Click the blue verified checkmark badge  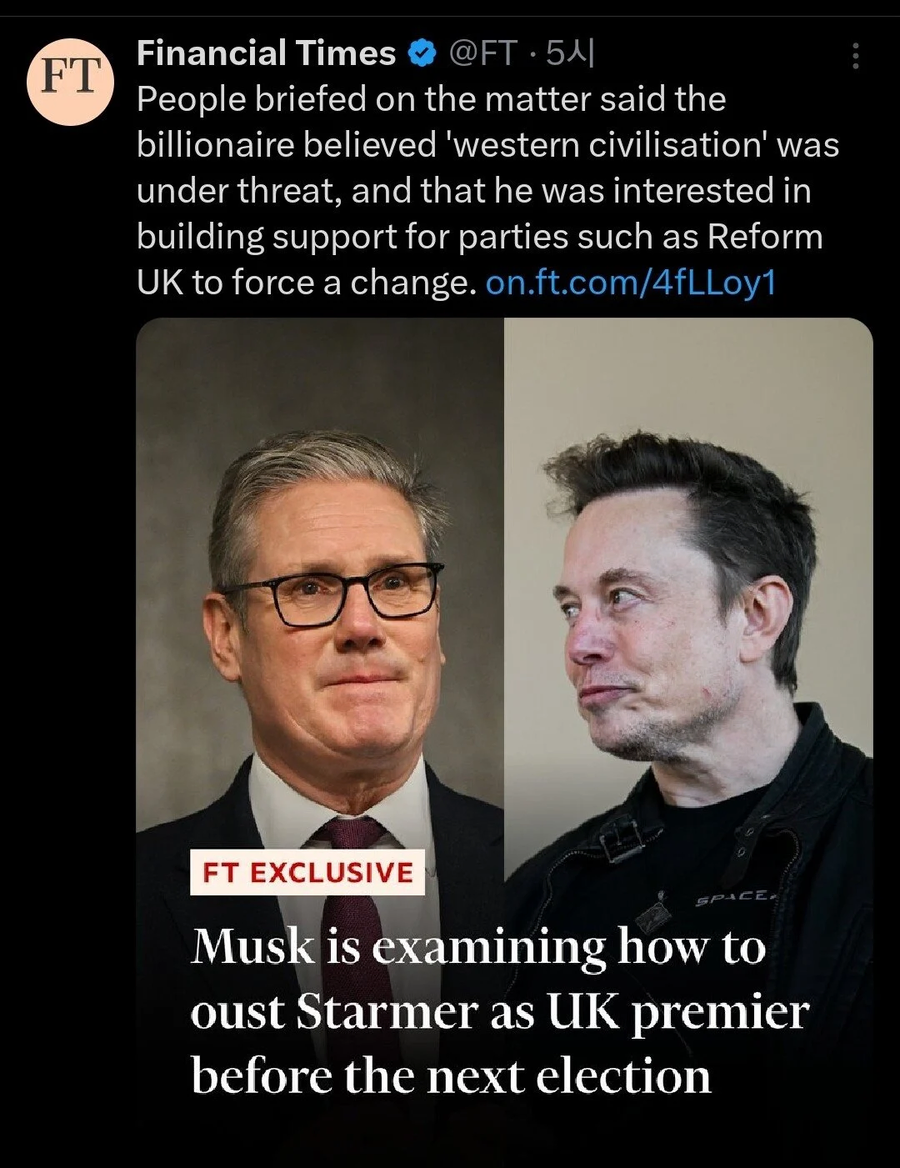click(421, 54)
